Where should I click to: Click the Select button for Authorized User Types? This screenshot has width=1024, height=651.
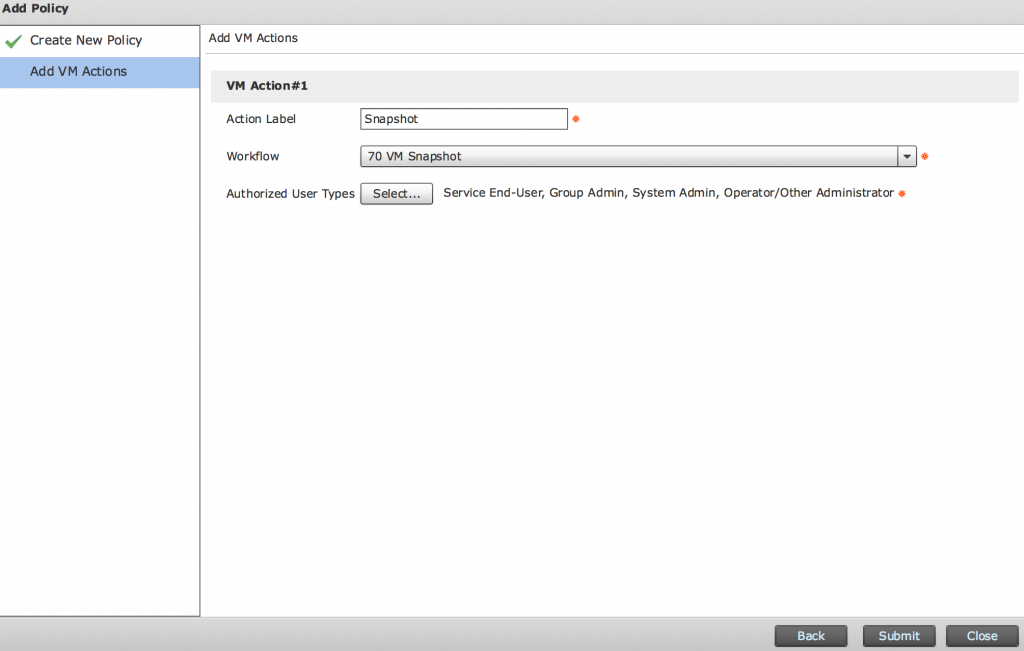(x=396, y=193)
